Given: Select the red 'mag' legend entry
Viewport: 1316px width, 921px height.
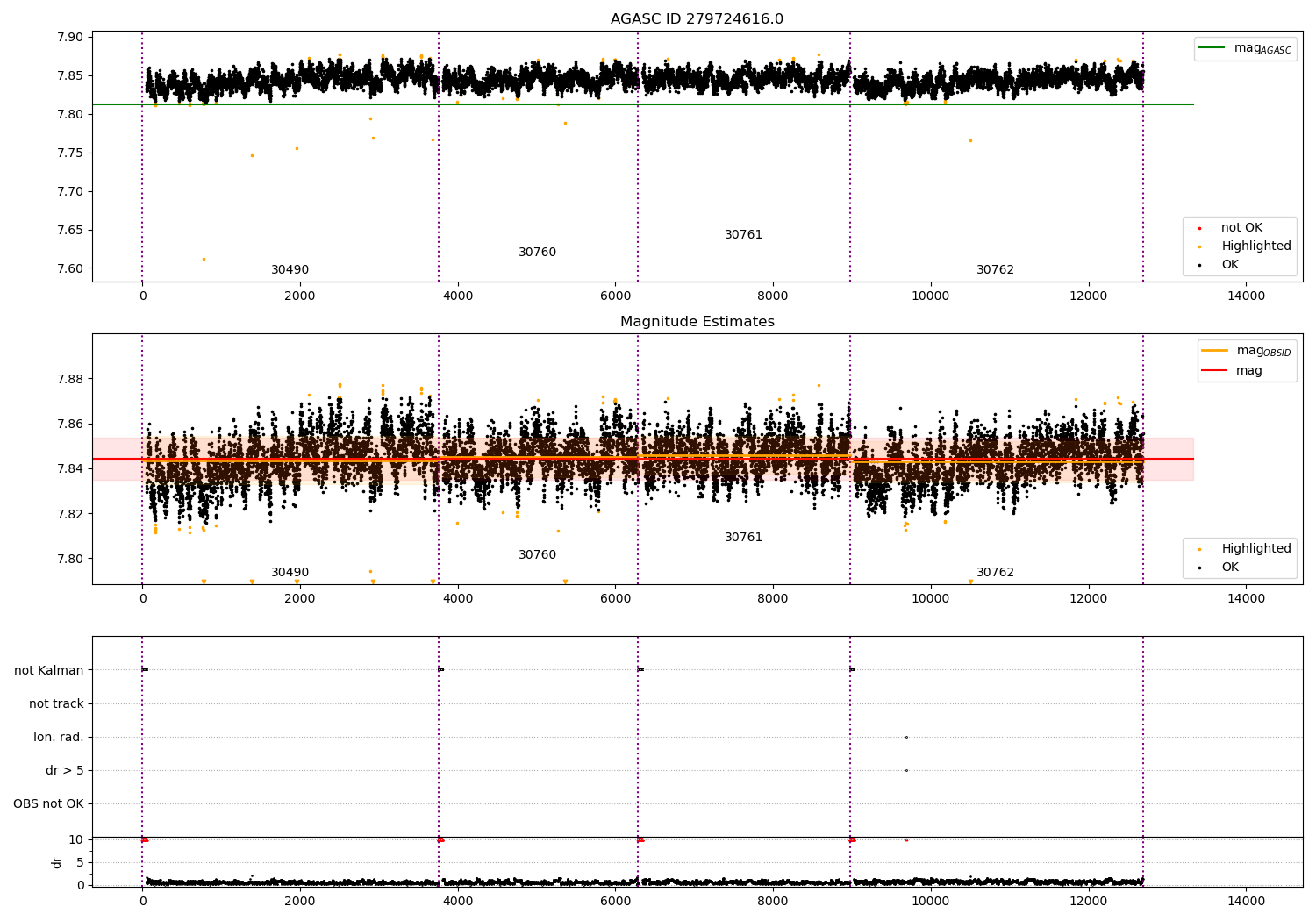Looking at the screenshot, I should pyautogui.click(x=1248, y=371).
